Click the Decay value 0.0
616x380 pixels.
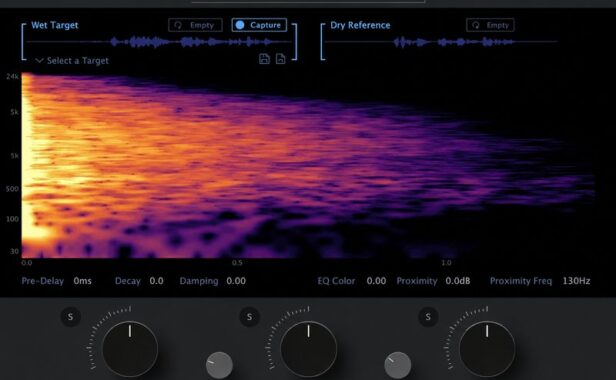(x=156, y=281)
